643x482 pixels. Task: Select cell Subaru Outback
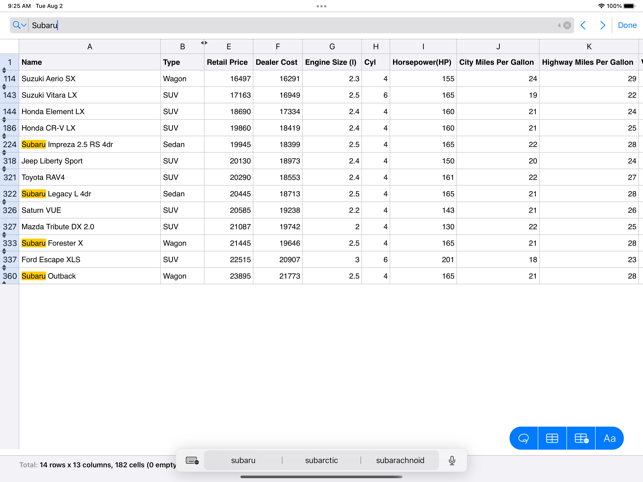click(x=89, y=276)
